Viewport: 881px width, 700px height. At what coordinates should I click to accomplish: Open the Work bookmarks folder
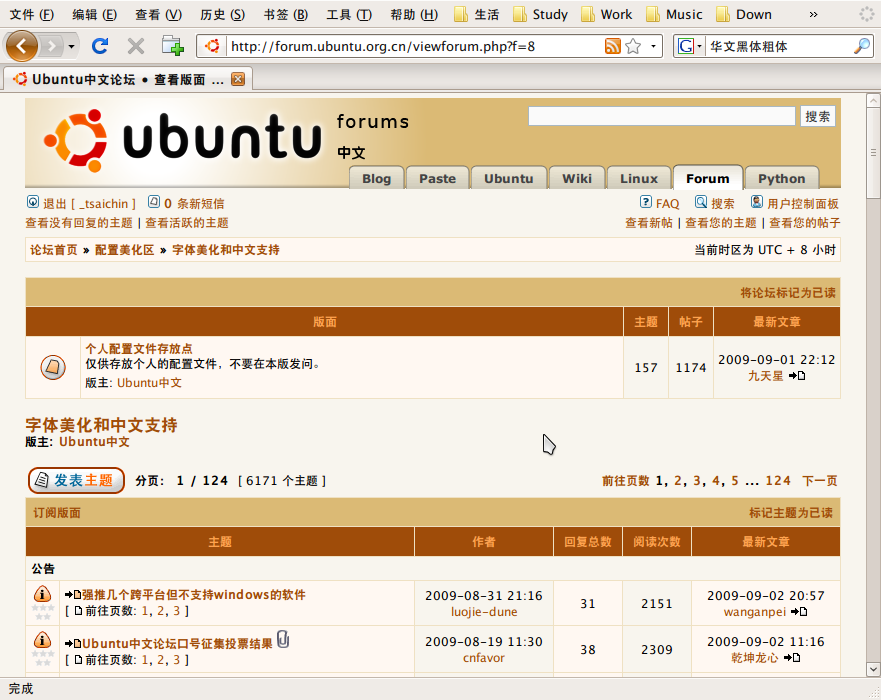click(607, 15)
